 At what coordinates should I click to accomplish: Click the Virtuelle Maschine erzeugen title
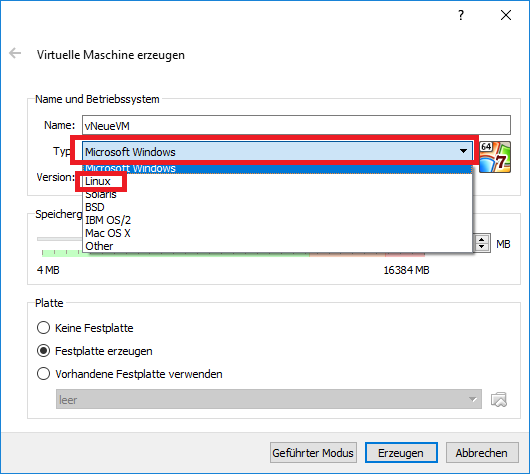click(x=111, y=55)
